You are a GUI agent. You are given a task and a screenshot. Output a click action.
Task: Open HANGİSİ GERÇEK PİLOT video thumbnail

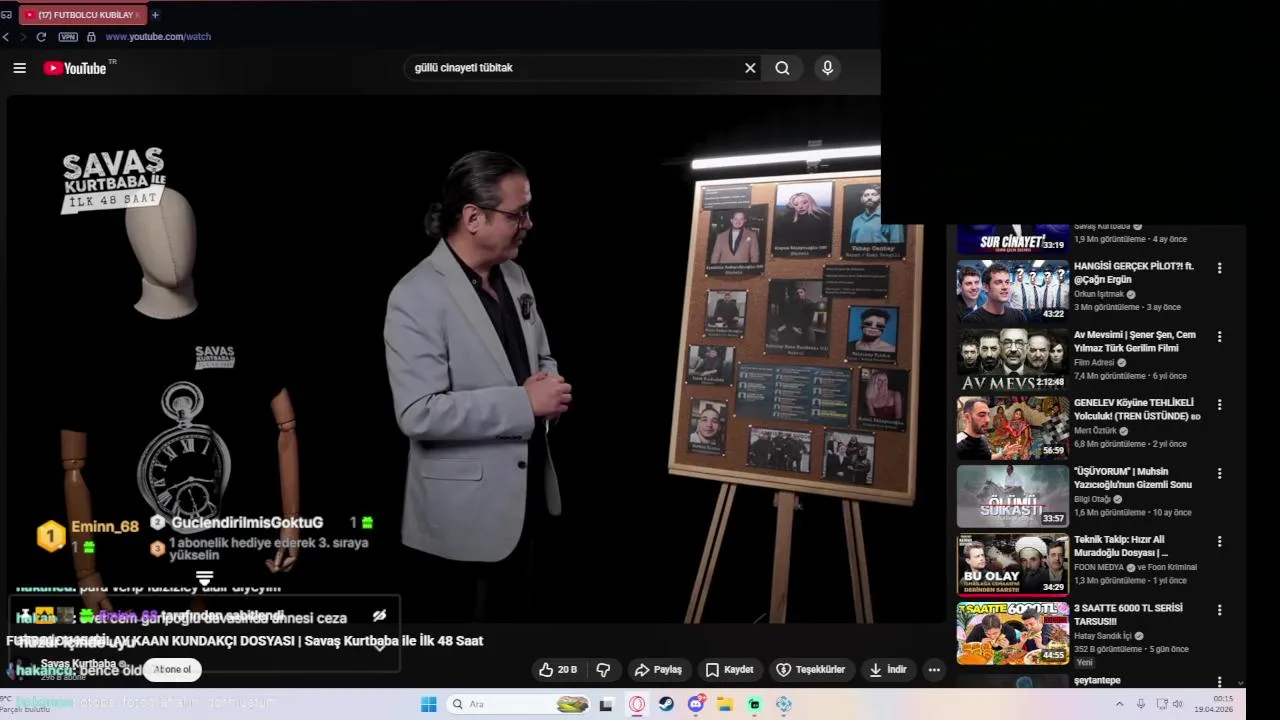(1012, 291)
